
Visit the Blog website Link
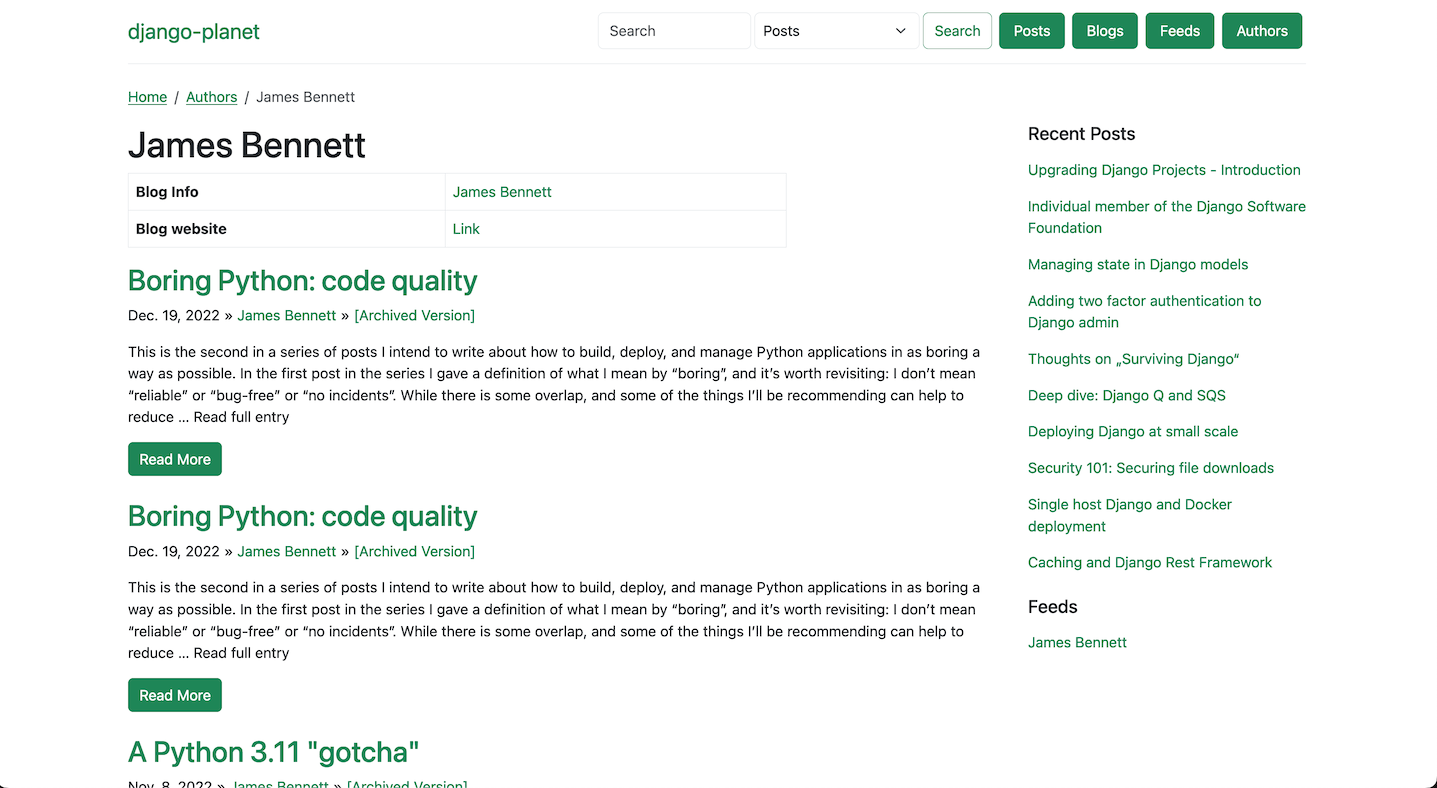point(466,229)
